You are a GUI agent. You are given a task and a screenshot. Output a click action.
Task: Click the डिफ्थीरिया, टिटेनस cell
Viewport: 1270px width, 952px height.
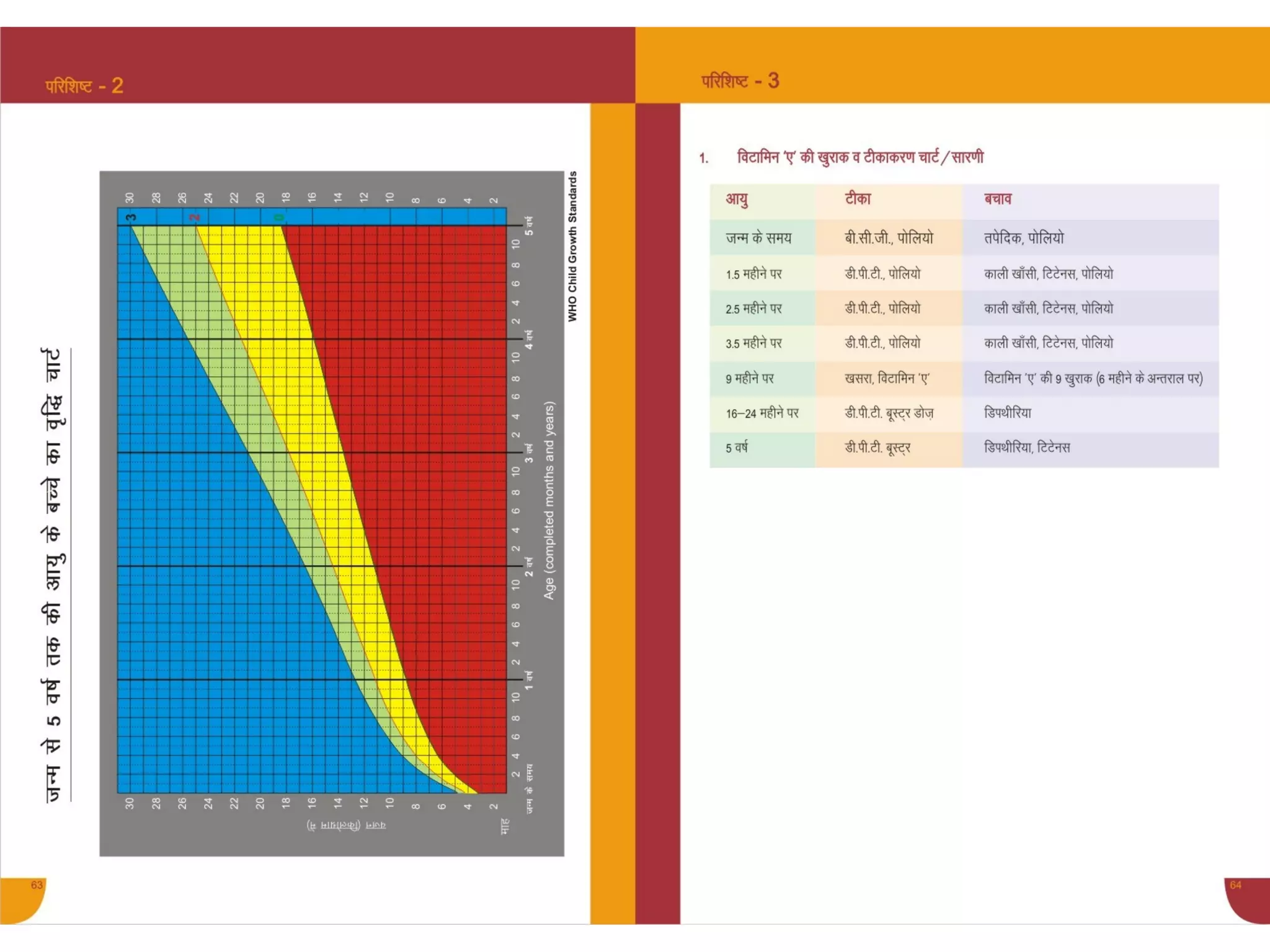tap(1027, 447)
